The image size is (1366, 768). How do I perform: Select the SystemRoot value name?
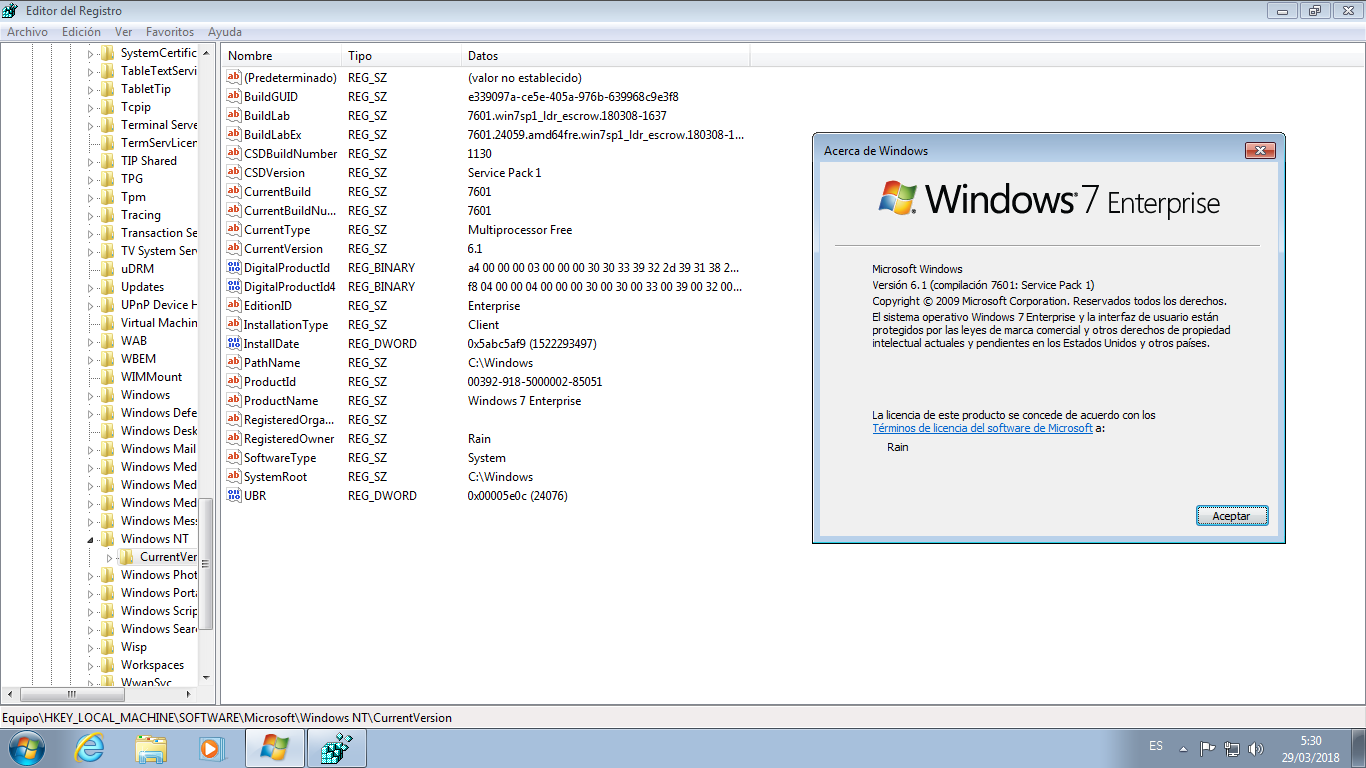pos(275,477)
